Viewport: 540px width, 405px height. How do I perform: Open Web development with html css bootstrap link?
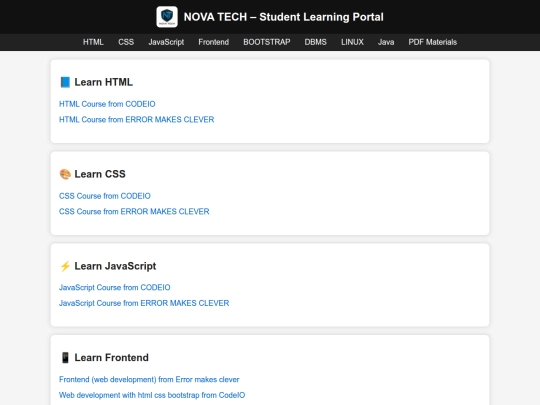pos(152,395)
